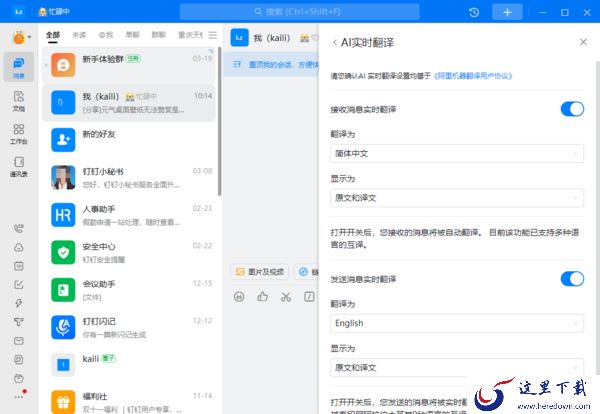Click the scissors screenshot icon in chat toolbar
This screenshot has height=414, width=600.
(x=286, y=297)
